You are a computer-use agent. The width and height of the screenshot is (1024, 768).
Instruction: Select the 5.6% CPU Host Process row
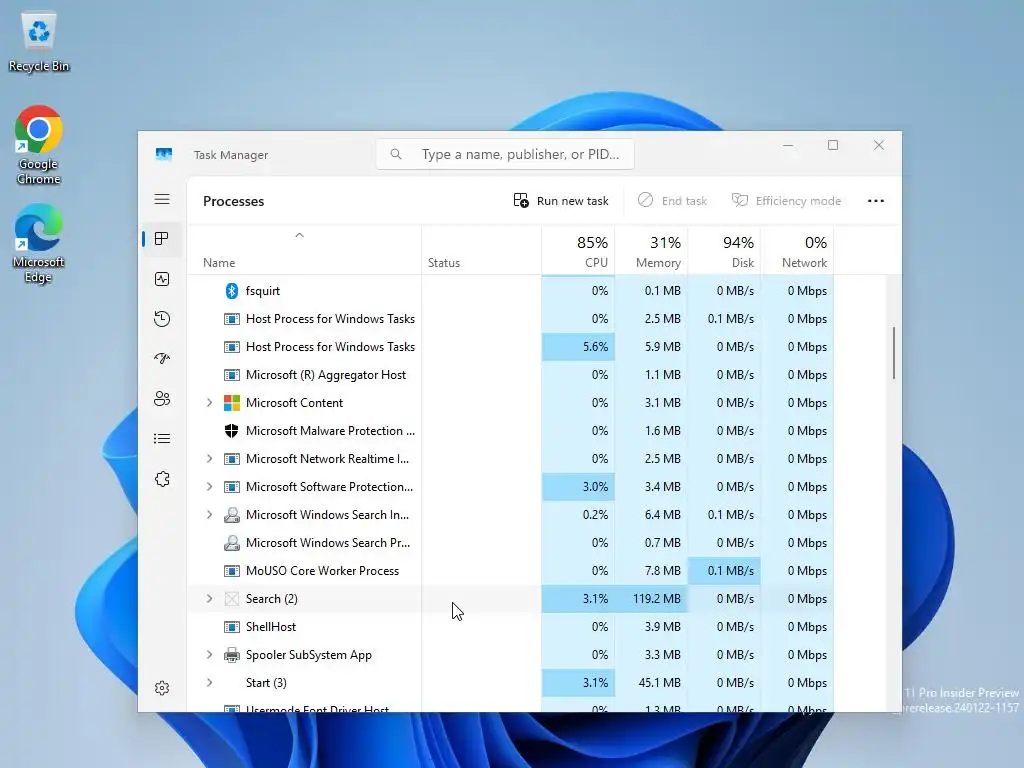click(510, 347)
